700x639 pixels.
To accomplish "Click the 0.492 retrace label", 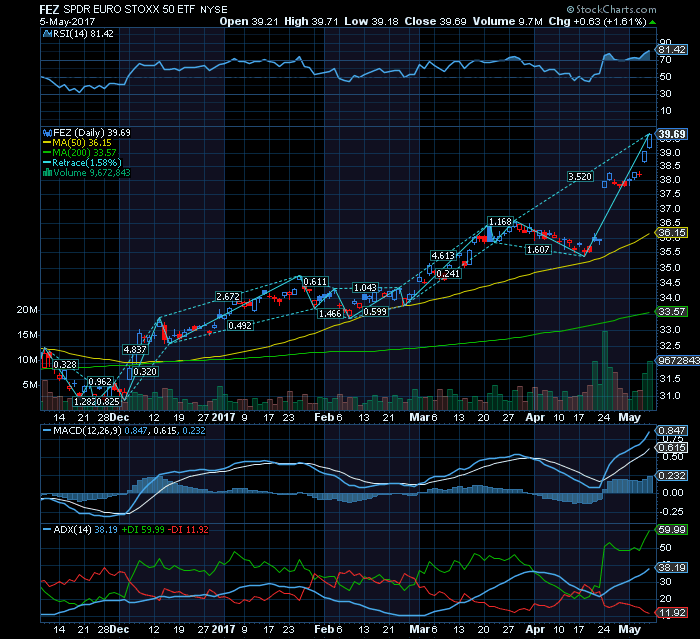I will [240, 326].
